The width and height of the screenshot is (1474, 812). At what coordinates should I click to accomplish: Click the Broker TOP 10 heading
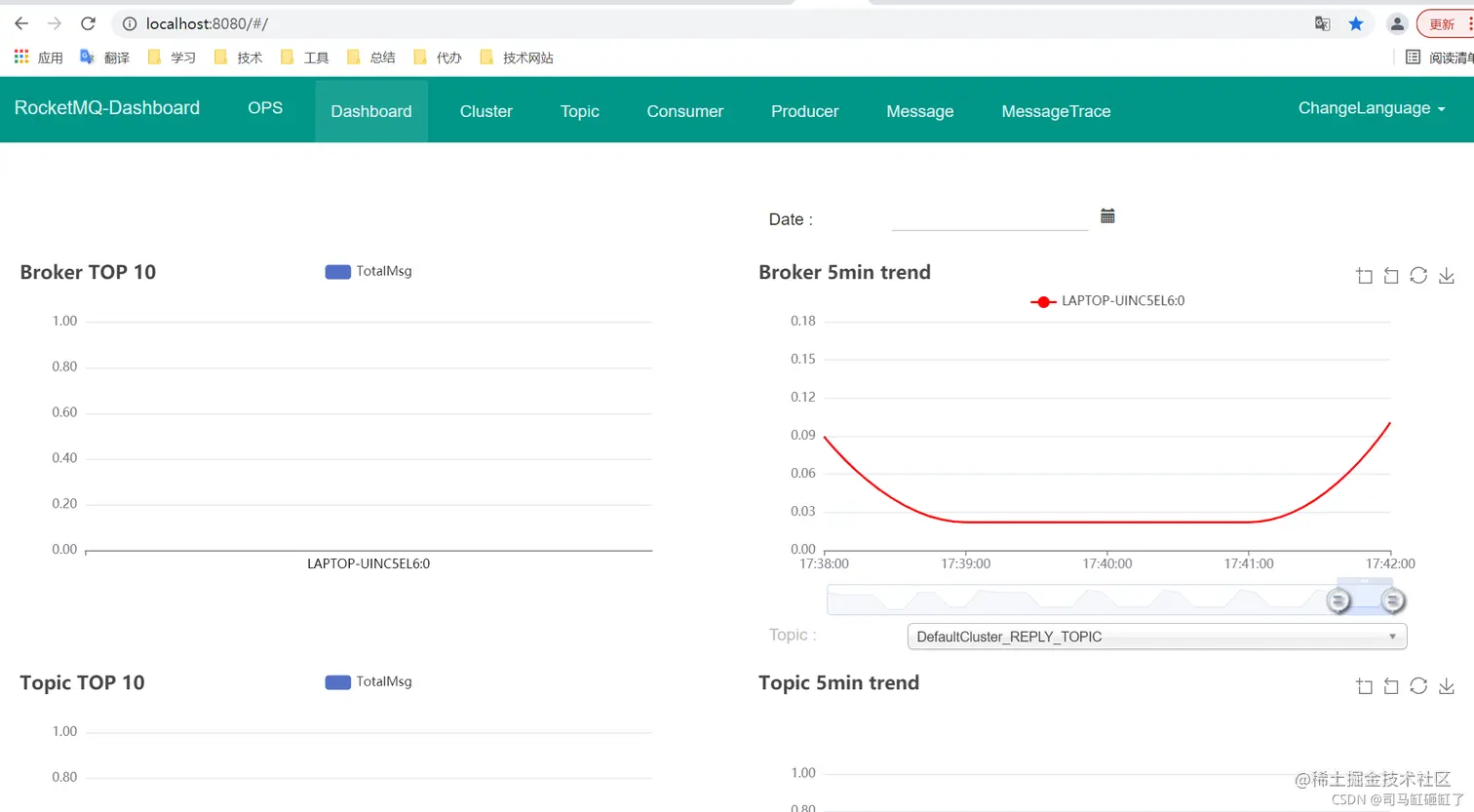(88, 272)
